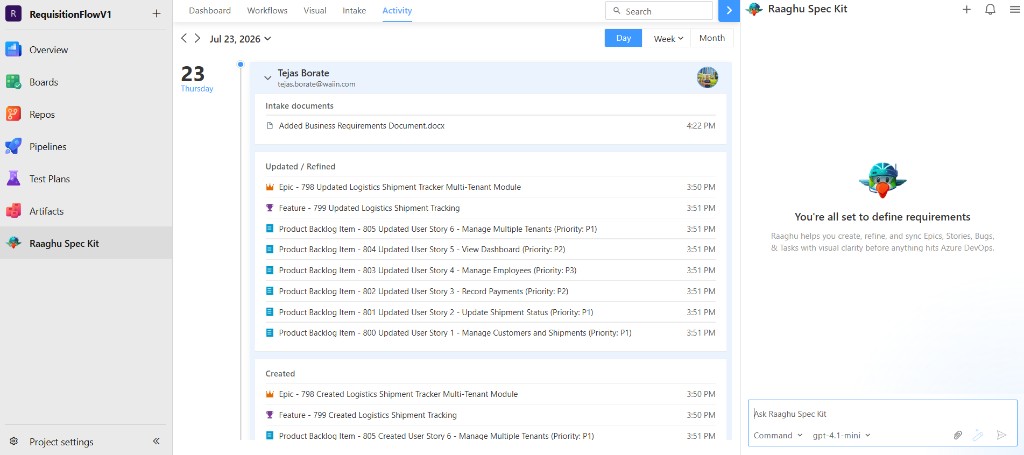Open the Overview hub in the sidebar
The image size is (1024, 455).
[x=86, y=50]
